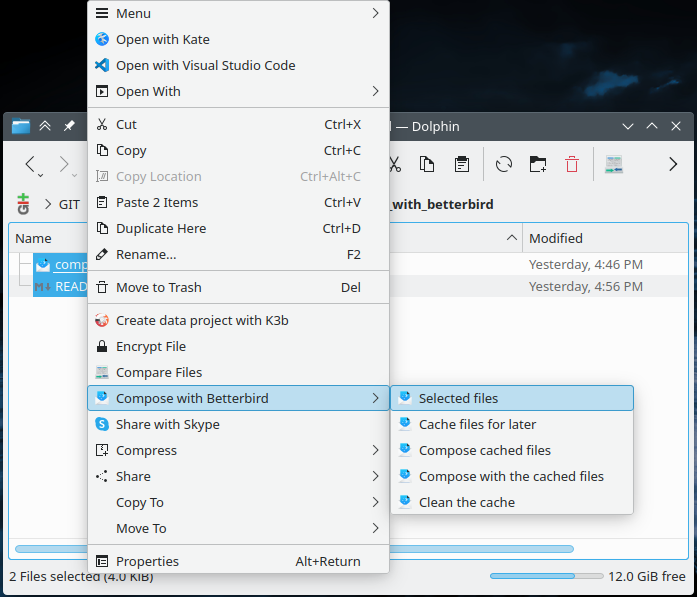This screenshot has height=597, width=697.
Task: Click '12.0 GiB free' status text
Action: pyautogui.click(x=647, y=577)
